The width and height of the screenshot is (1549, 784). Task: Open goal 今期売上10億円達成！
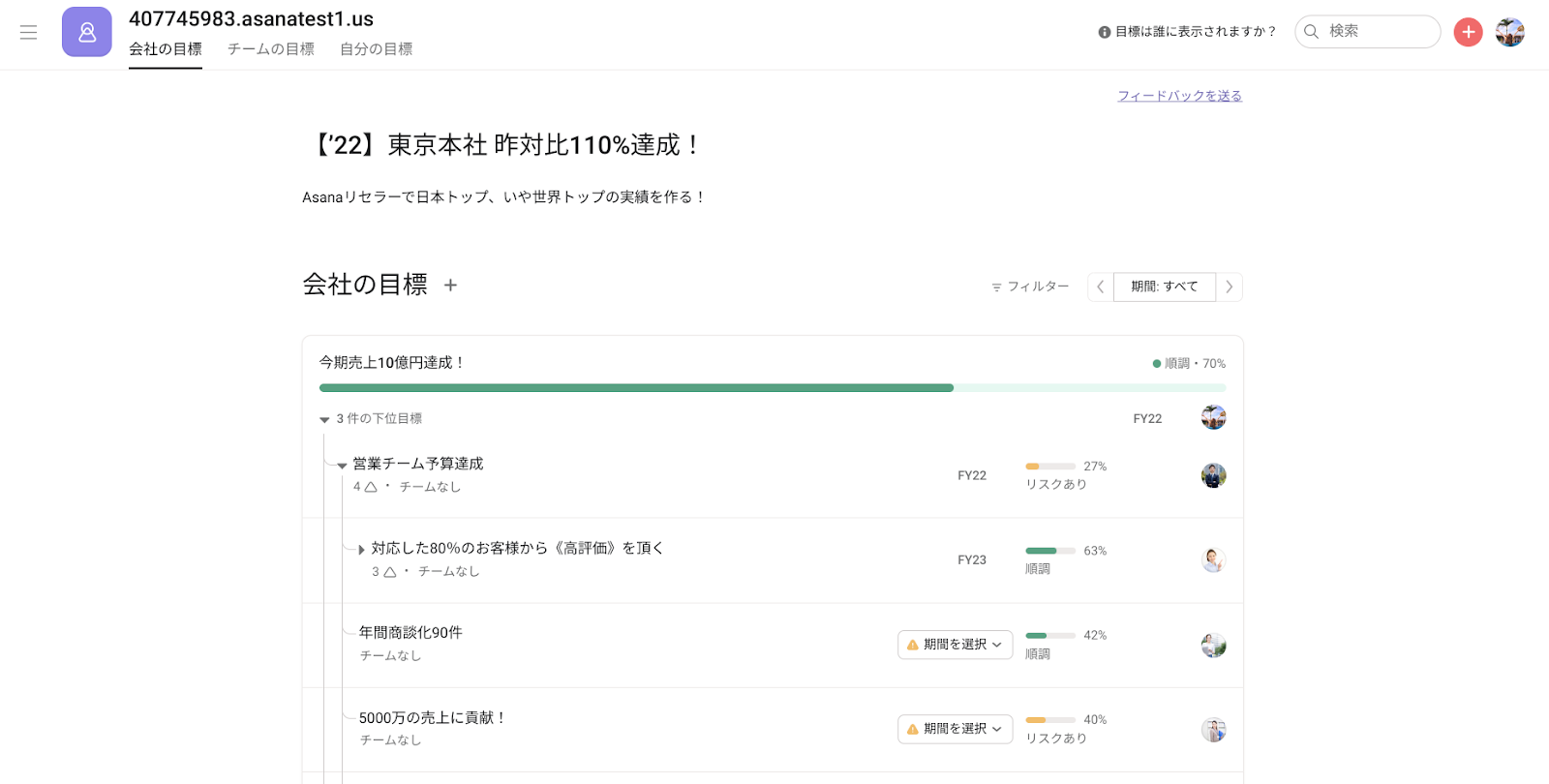click(x=393, y=362)
